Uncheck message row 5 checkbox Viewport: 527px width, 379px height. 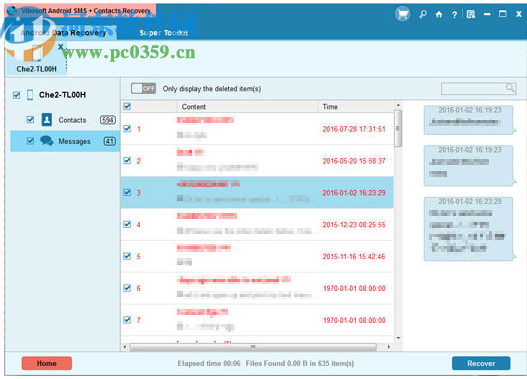(x=127, y=256)
